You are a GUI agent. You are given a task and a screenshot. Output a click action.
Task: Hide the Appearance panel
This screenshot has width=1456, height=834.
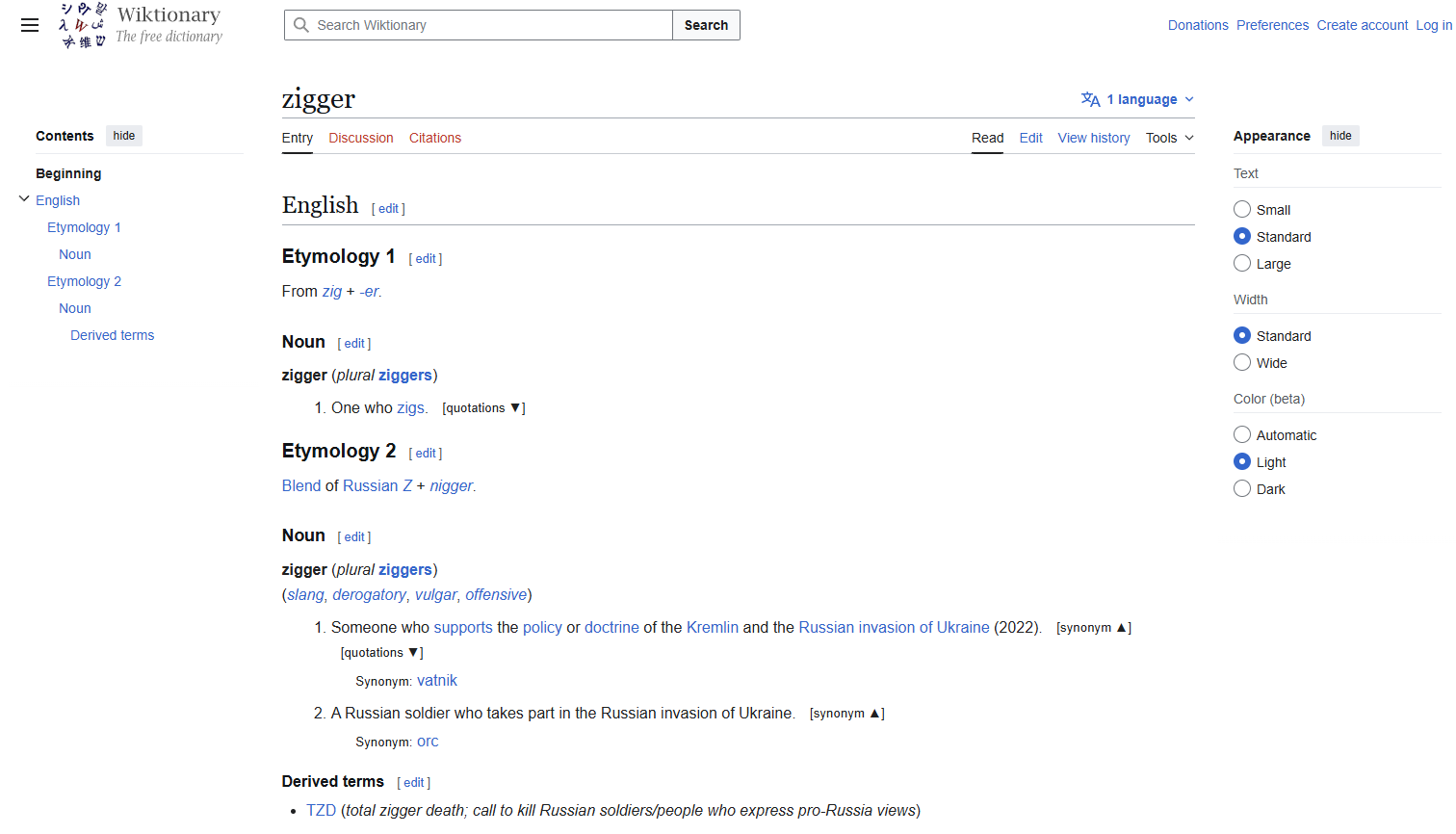(1340, 136)
